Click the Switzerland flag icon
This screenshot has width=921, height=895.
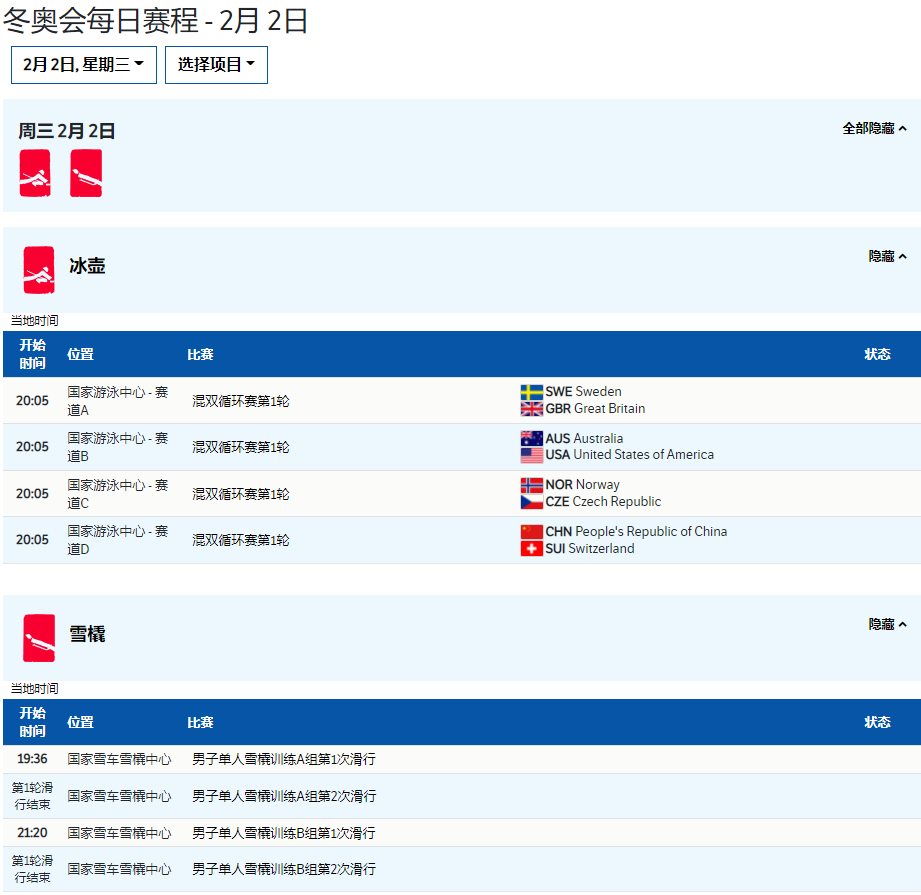tap(531, 549)
